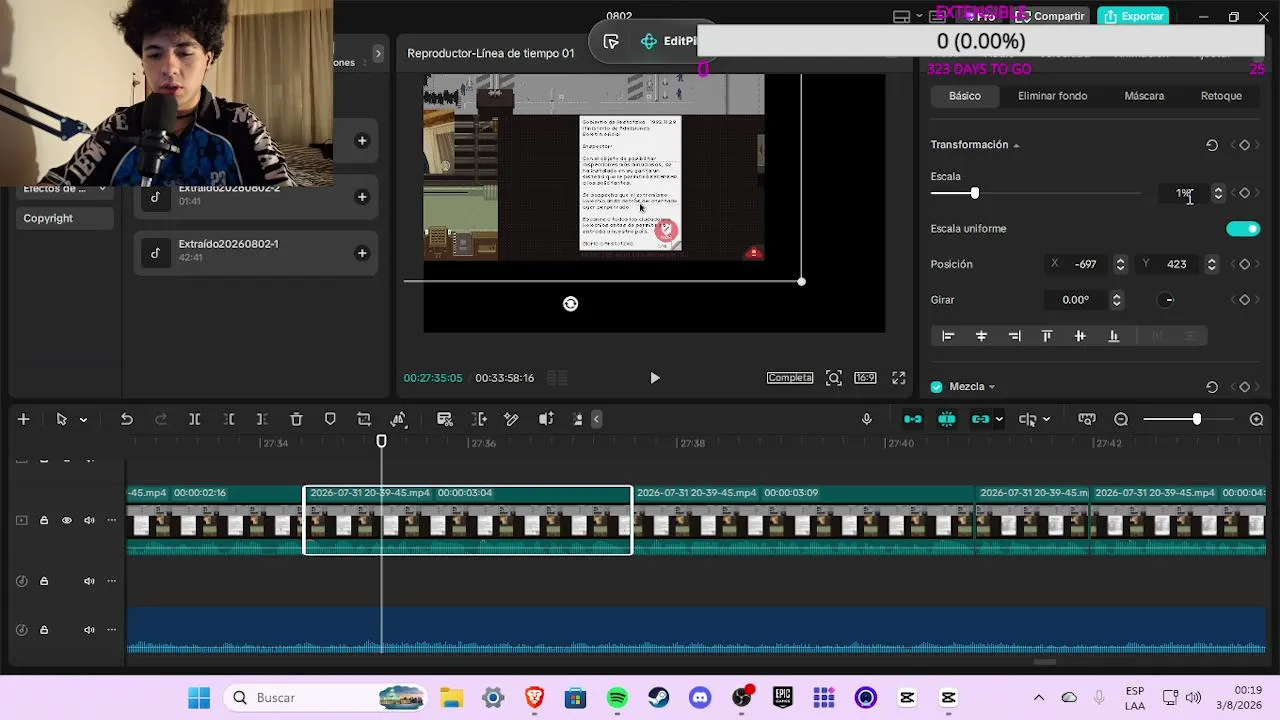Hide the main video track with eye icon
The width and height of the screenshot is (1280, 720).
coord(67,520)
